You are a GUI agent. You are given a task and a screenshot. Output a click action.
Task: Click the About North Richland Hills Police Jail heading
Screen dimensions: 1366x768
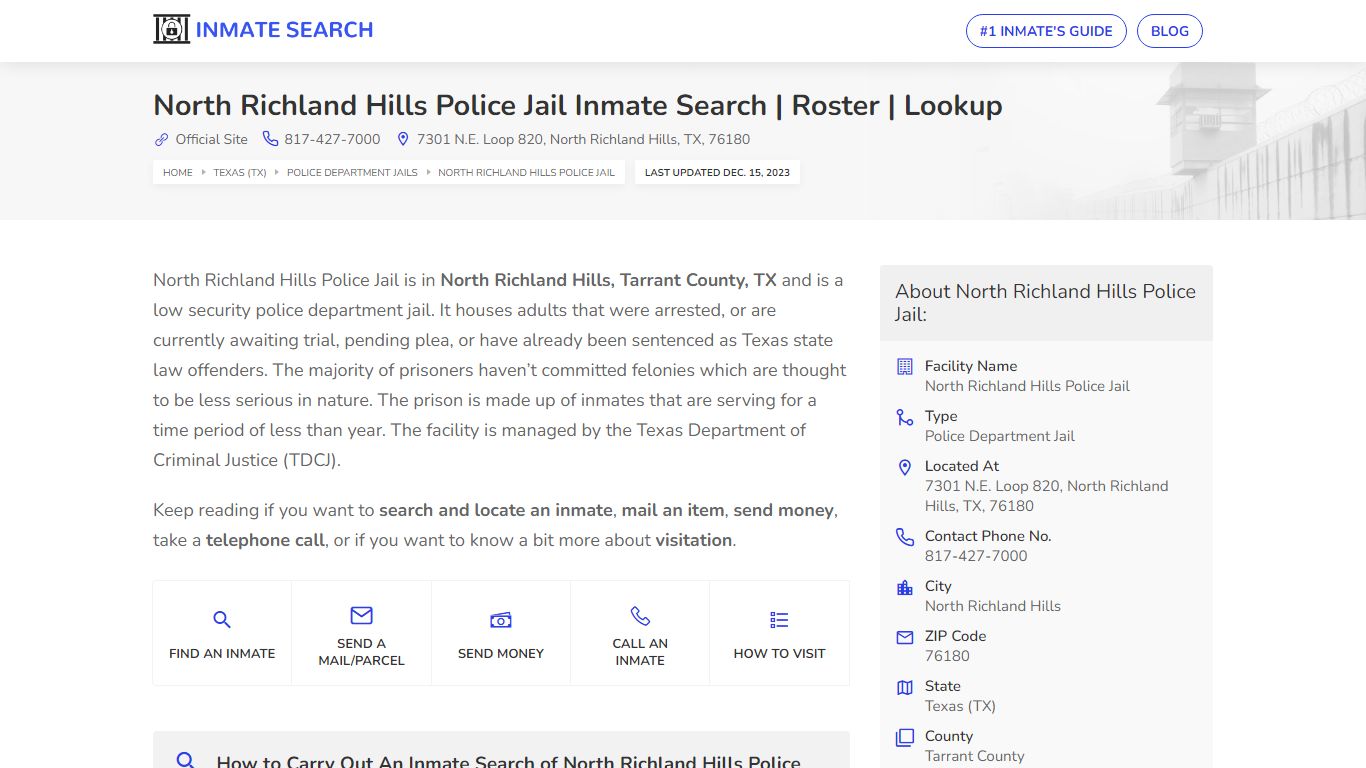coord(1046,302)
